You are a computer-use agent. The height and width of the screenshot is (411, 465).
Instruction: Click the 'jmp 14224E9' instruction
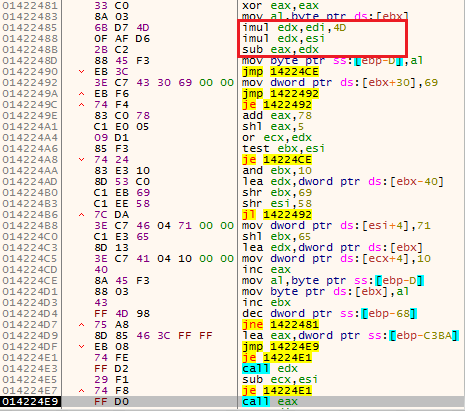280,347
